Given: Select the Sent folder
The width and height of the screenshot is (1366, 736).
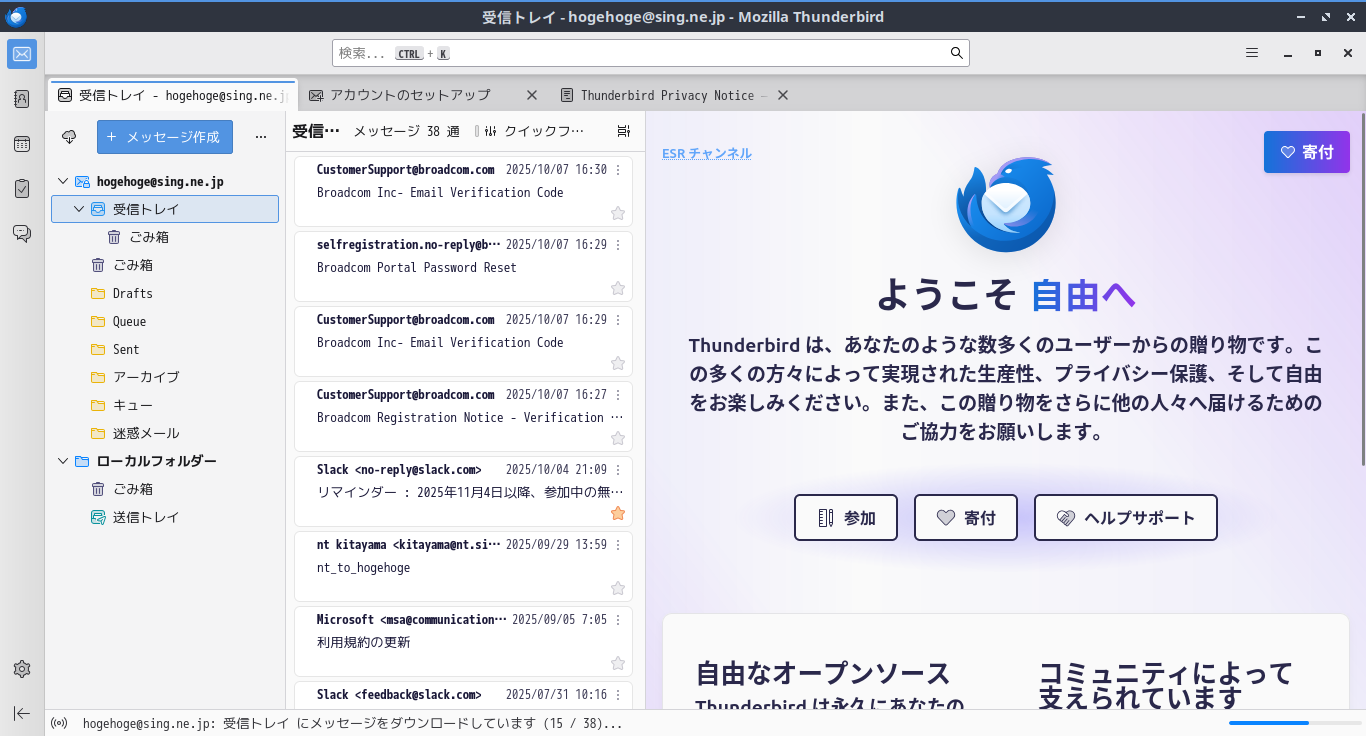Looking at the screenshot, I should 165,349.
